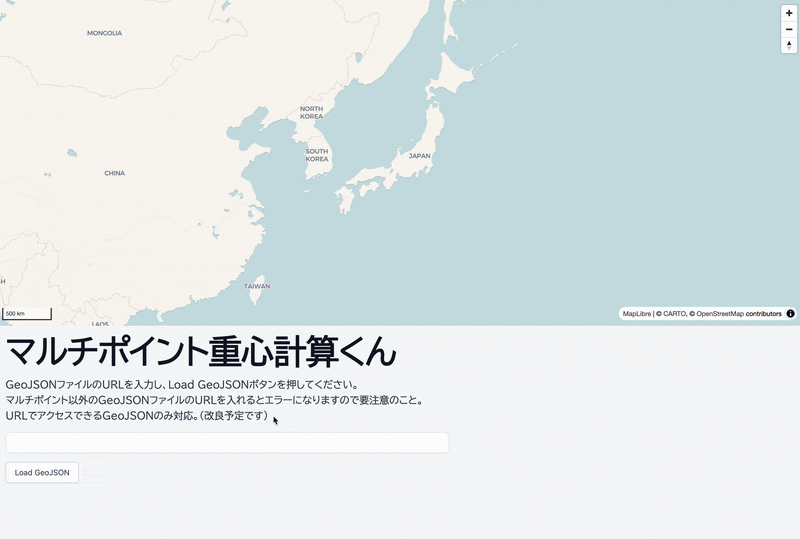This screenshot has height=539, width=800.
Task: Open the MapLibre attribution link
Action: (637, 313)
